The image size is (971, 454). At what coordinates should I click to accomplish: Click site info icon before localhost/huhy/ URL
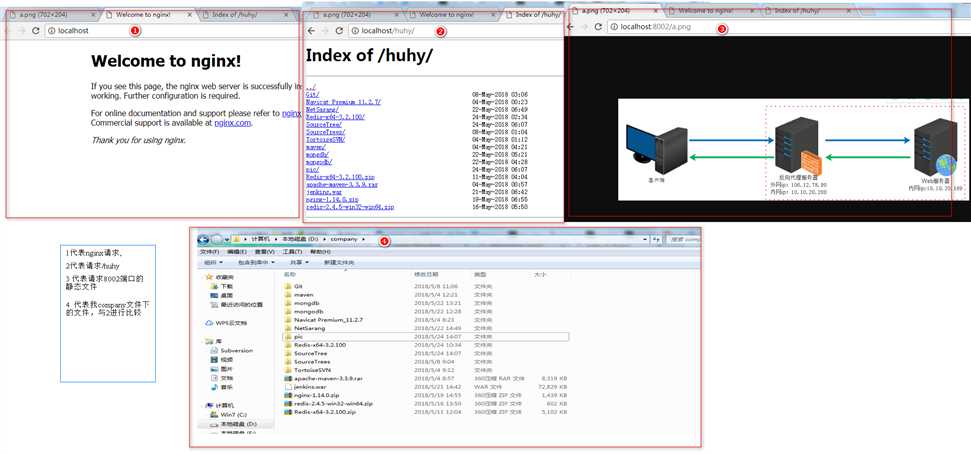(355, 30)
